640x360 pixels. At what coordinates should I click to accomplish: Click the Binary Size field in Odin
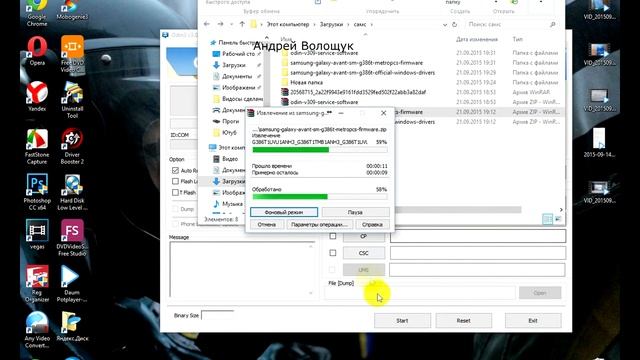[218, 316]
